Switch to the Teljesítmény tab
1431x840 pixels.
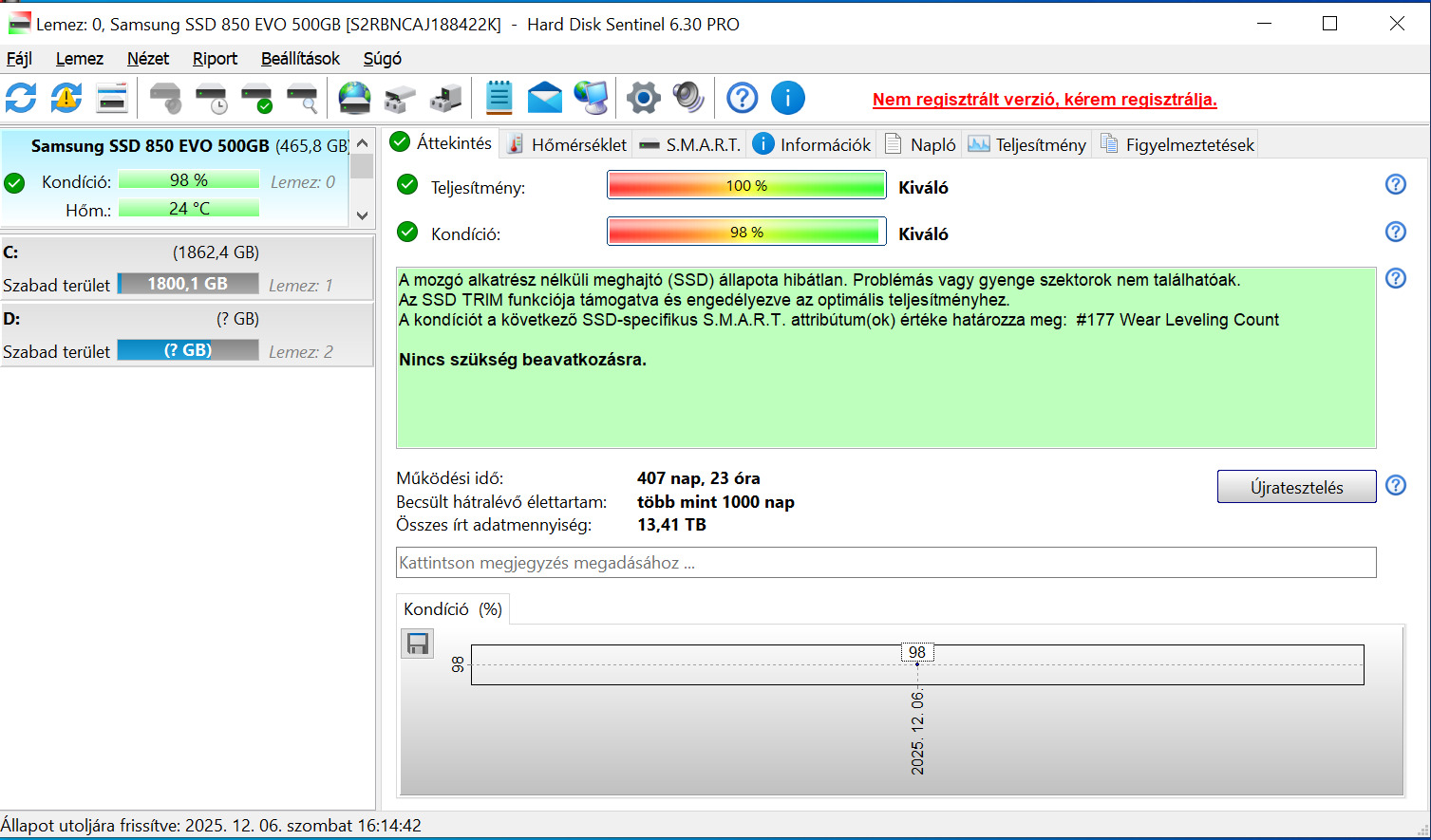pos(1027,144)
